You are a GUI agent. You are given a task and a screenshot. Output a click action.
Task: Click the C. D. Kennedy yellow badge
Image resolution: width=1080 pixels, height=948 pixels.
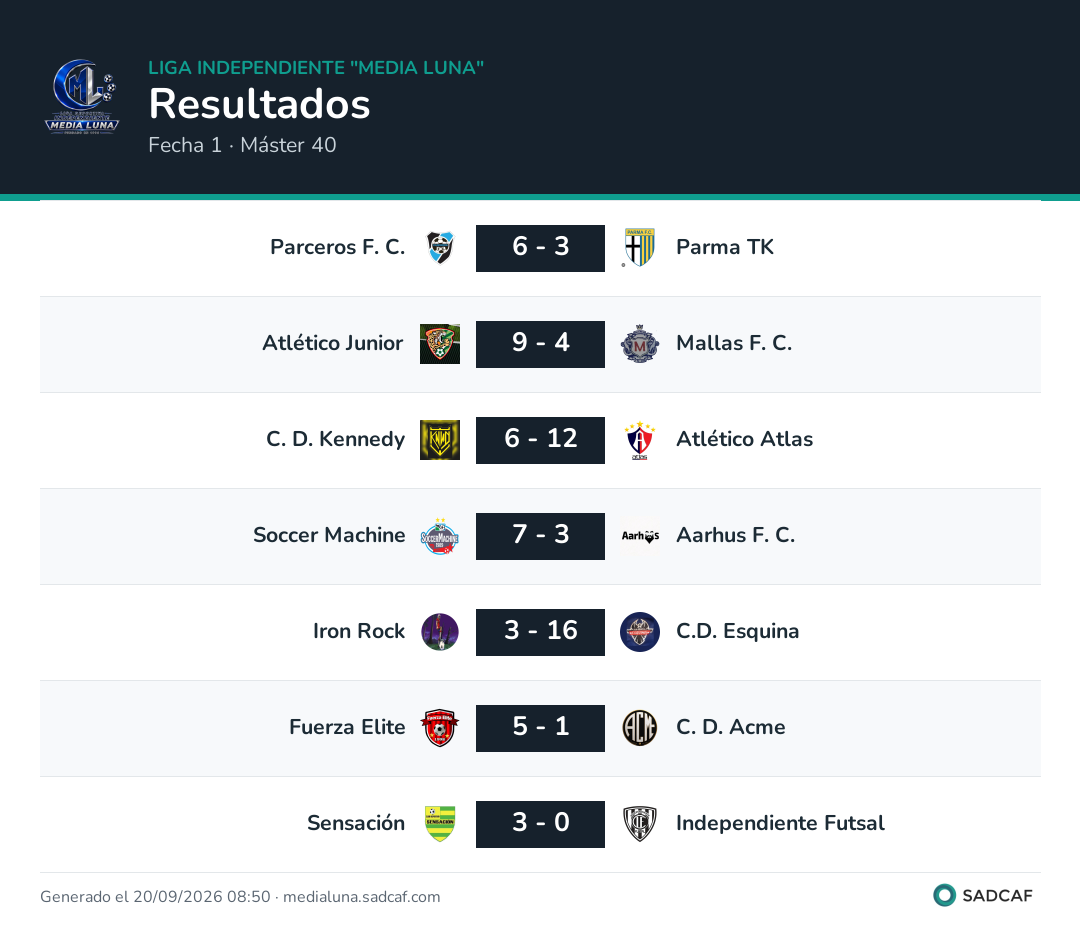(x=440, y=440)
